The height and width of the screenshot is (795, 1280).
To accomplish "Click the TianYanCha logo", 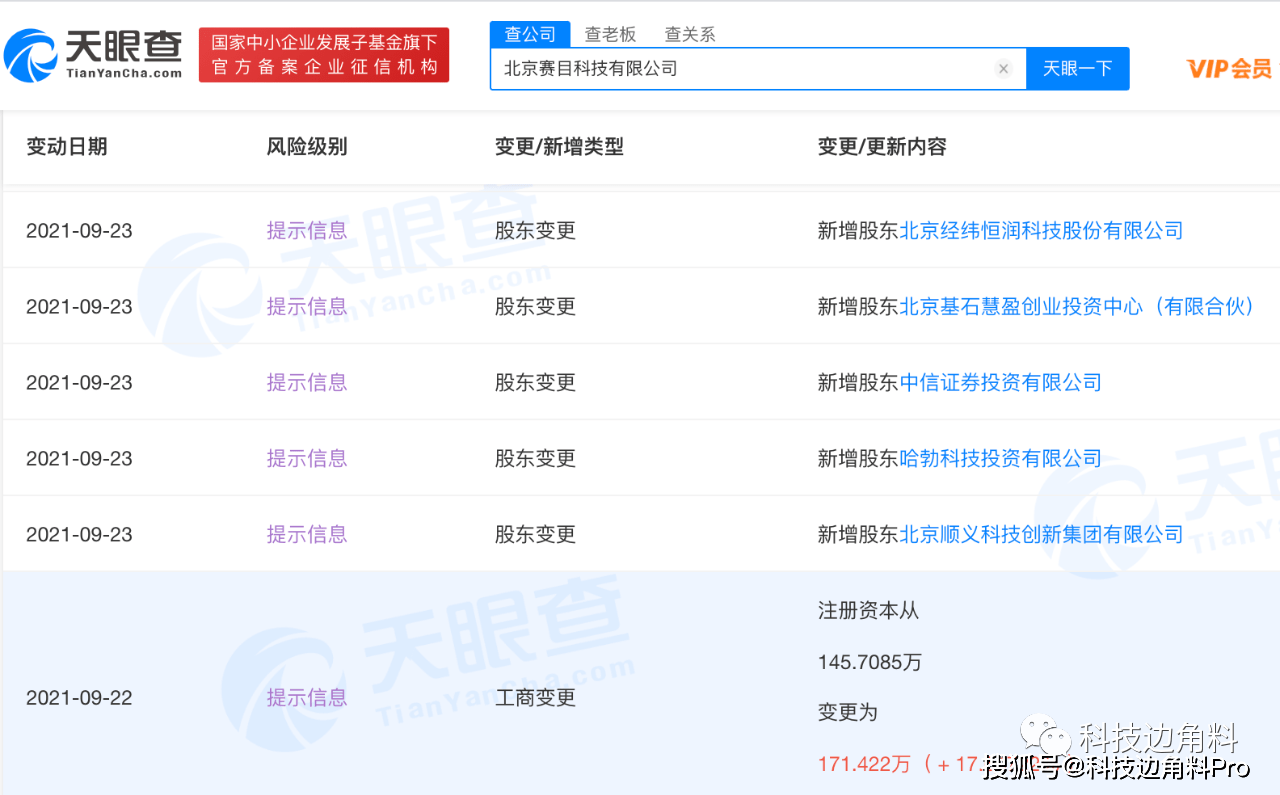I will point(93,55).
